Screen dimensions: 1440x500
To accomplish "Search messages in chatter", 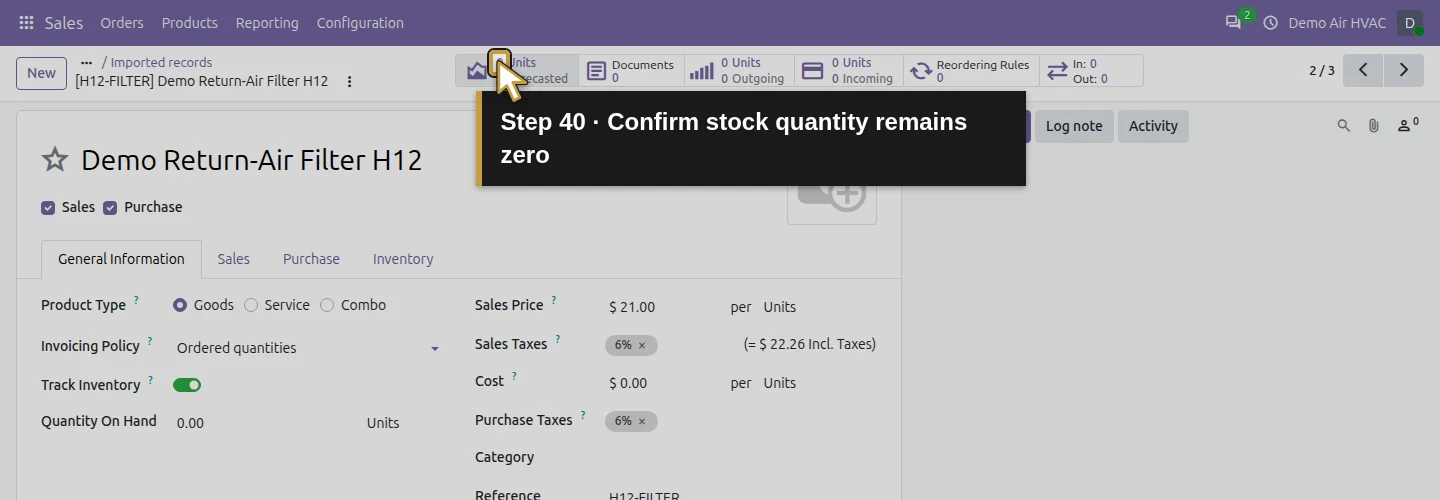I will (x=1344, y=126).
